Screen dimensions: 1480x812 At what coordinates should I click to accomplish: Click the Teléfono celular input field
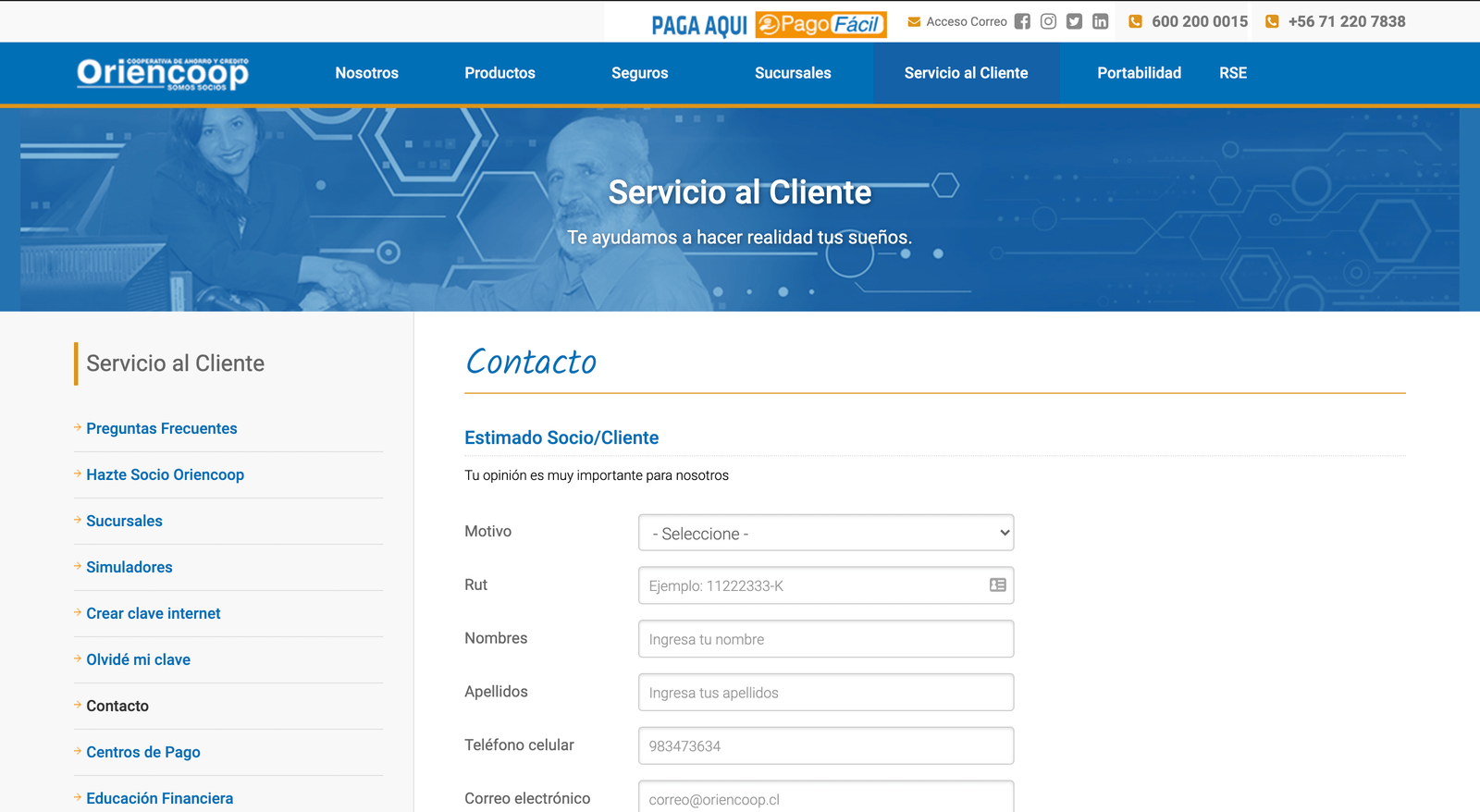click(826, 745)
